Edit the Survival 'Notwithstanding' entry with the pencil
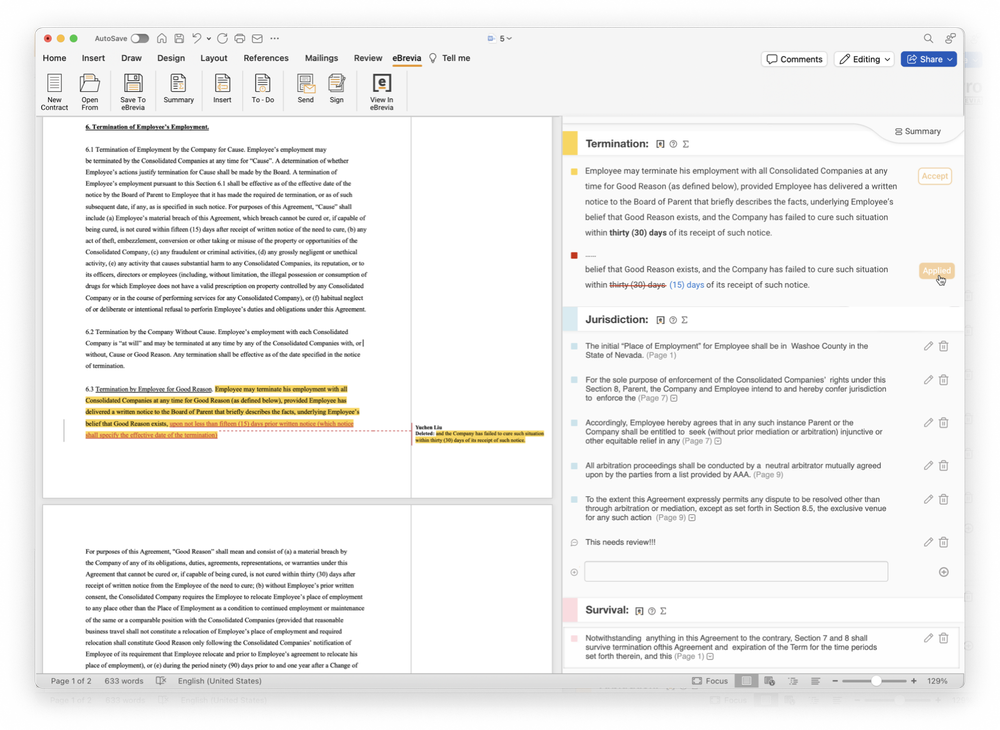The image size is (1000, 730). pos(928,638)
